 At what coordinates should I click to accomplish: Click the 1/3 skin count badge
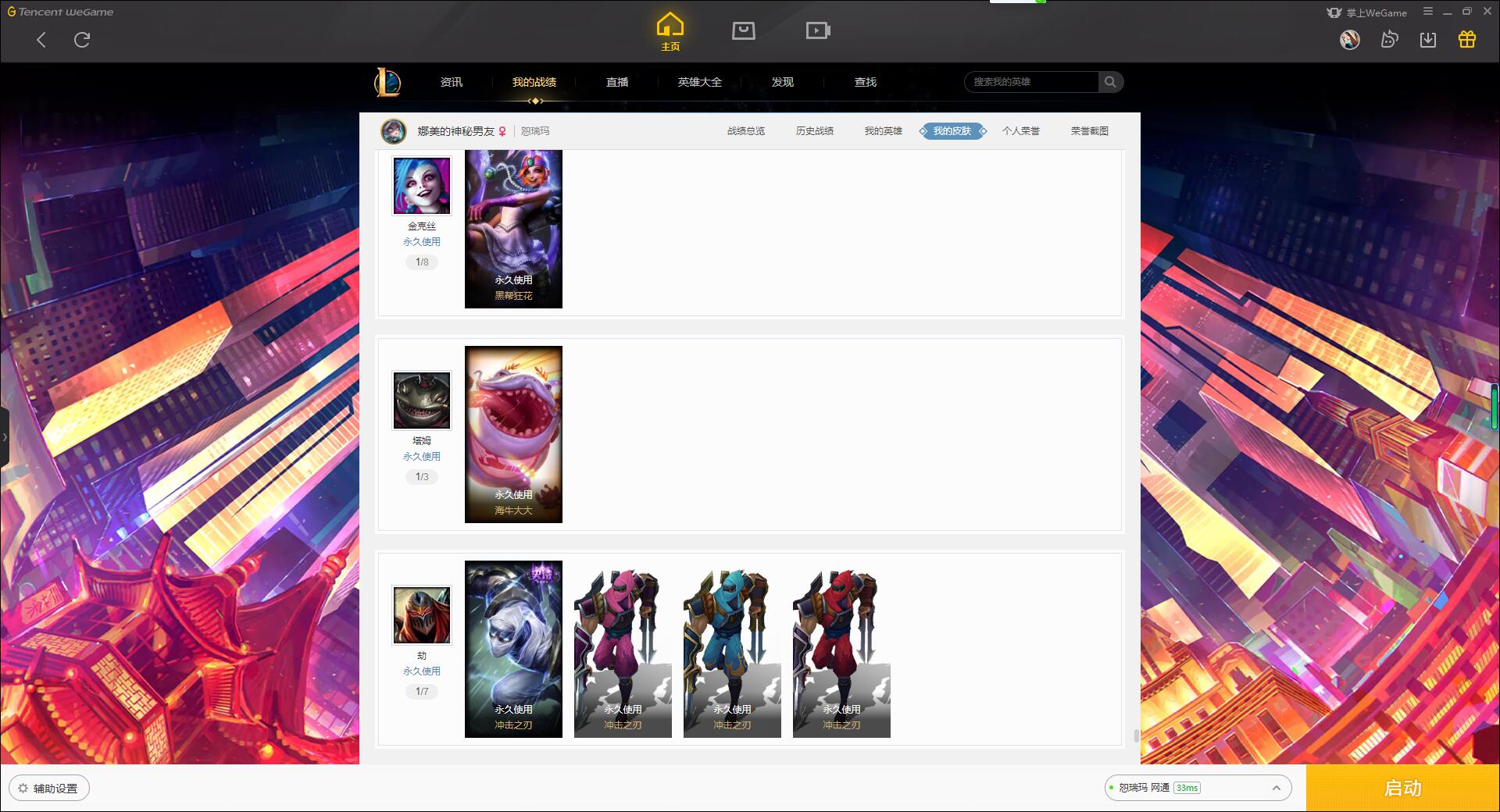tap(422, 477)
